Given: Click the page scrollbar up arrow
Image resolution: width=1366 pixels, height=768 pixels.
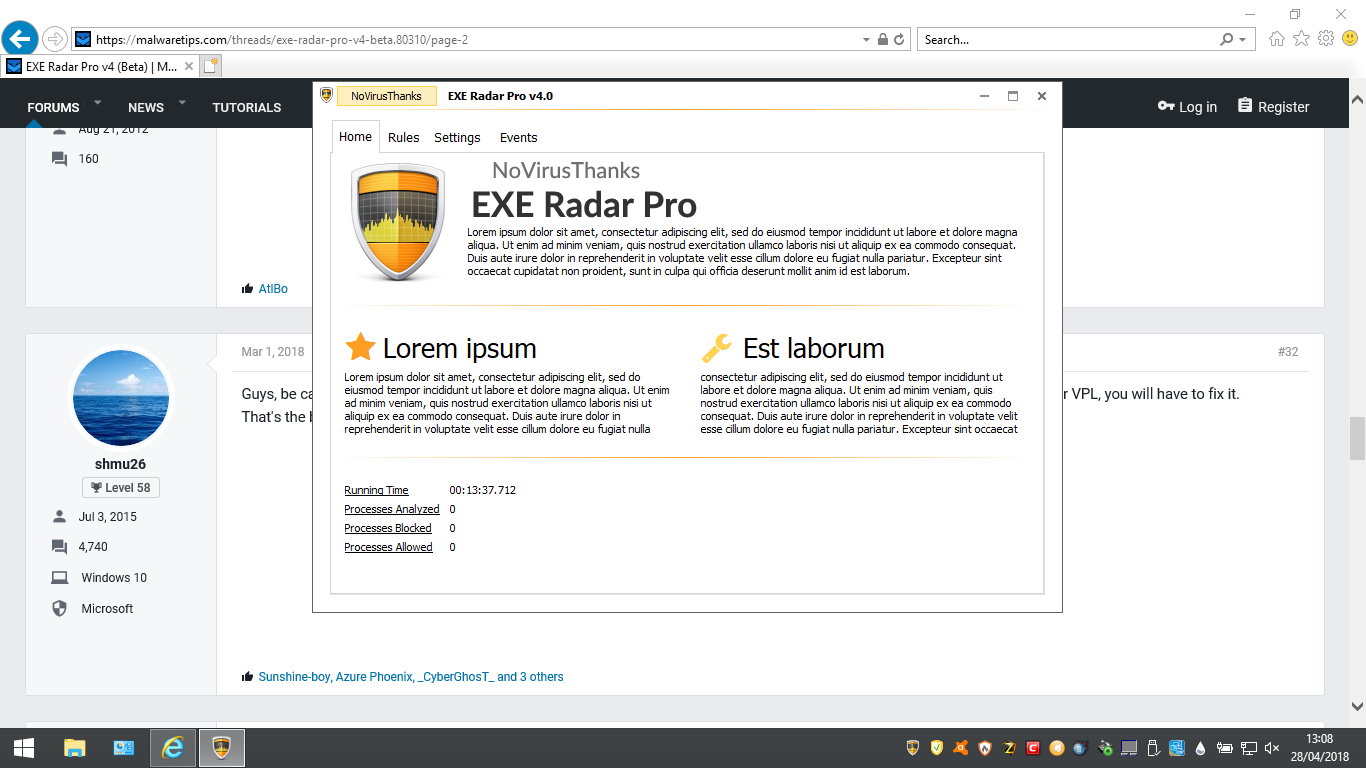Looking at the screenshot, I should [x=1357, y=99].
